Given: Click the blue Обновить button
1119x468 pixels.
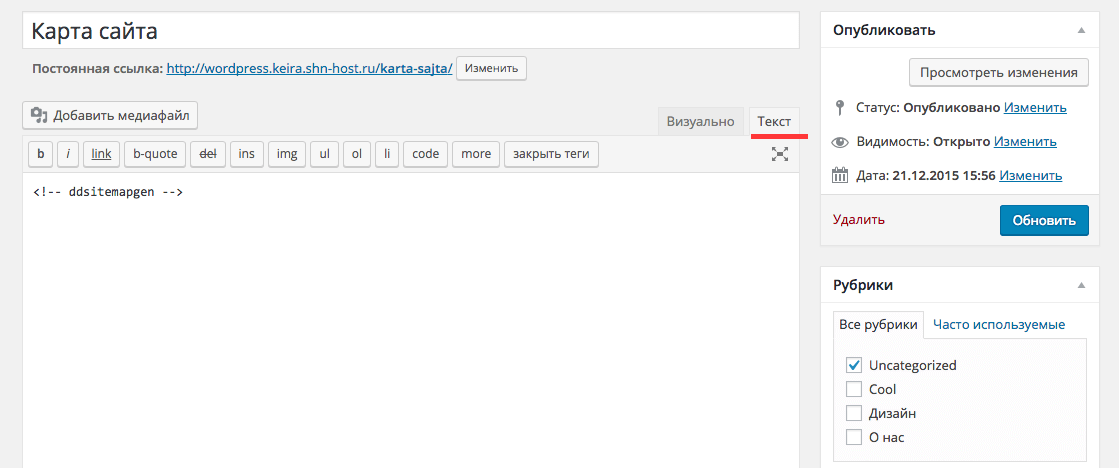Looking at the screenshot, I should pyautogui.click(x=1043, y=221).
